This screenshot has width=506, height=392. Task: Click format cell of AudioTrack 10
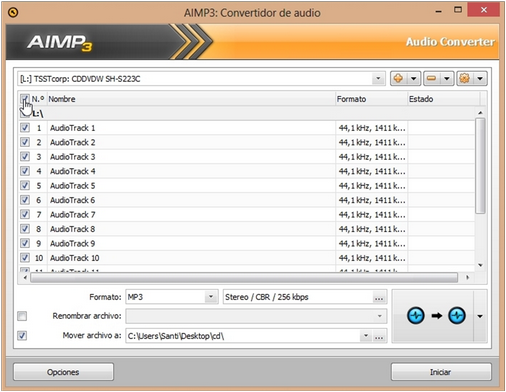(x=372, y=258)
